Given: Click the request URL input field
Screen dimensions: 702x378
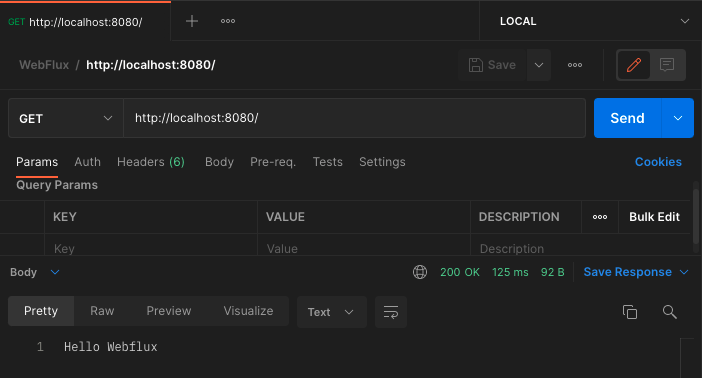Looking at the screenshot, I should pos(354,118).
